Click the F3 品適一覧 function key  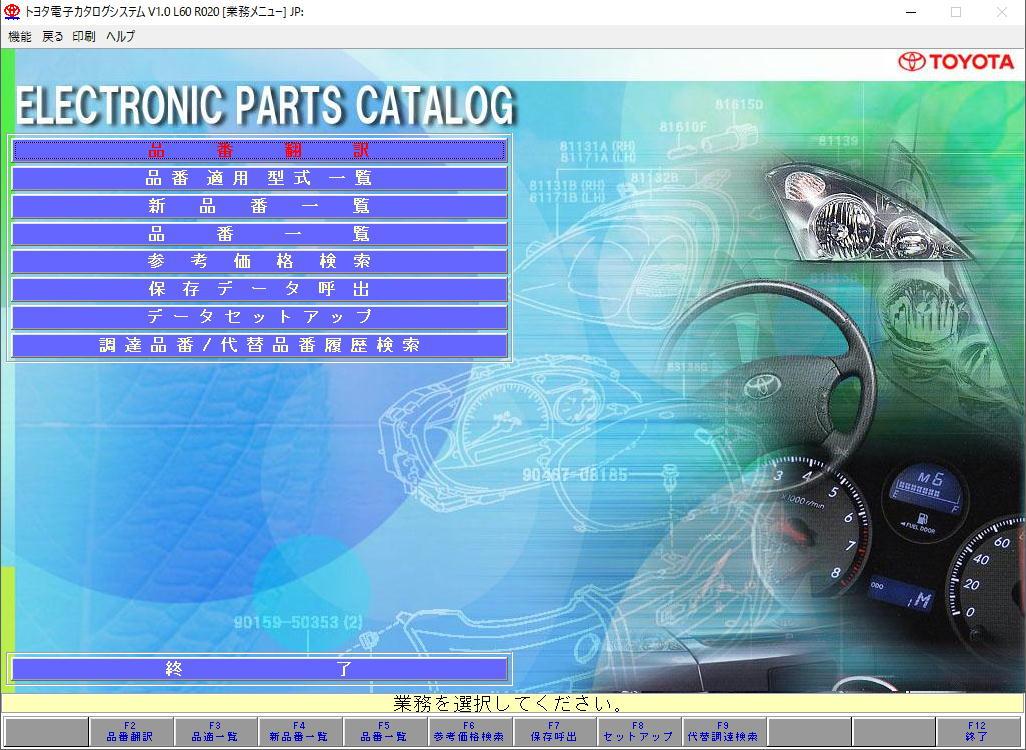pos(215,732)
